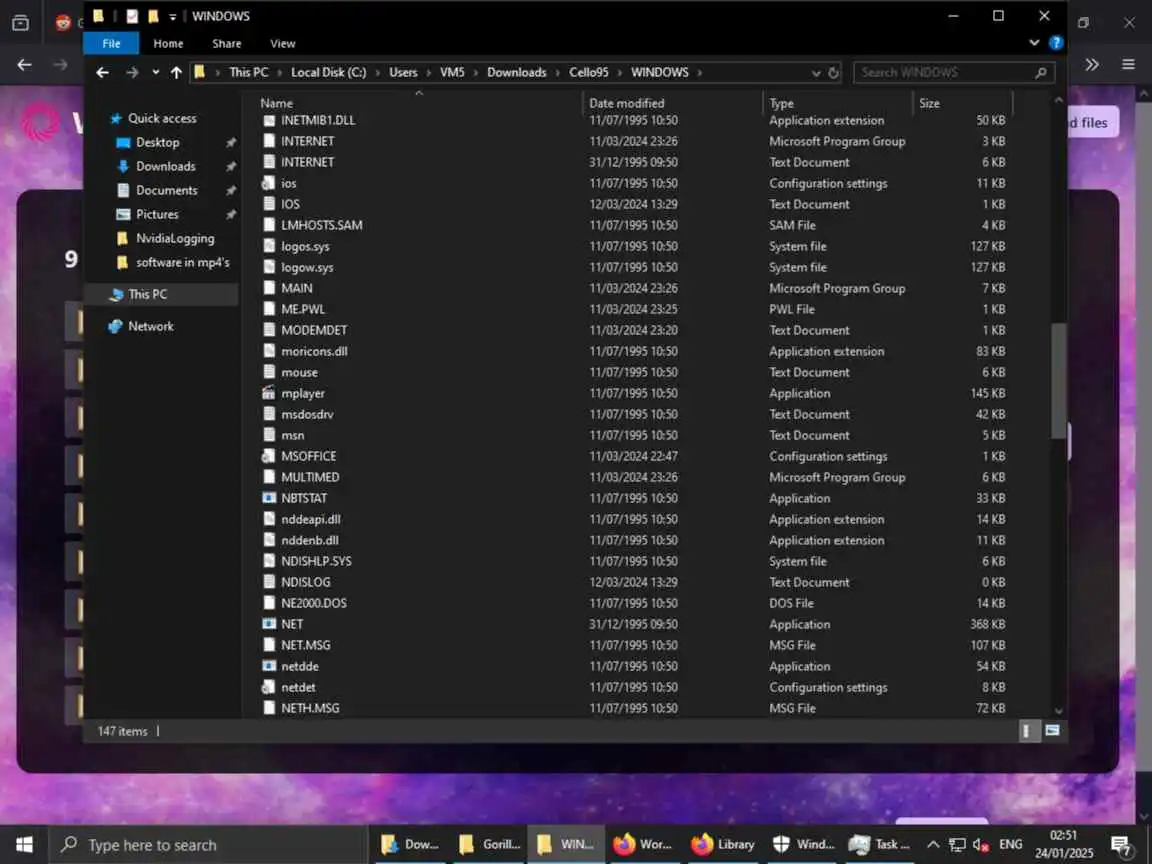Select Network in navigation pane

point(151,326)
